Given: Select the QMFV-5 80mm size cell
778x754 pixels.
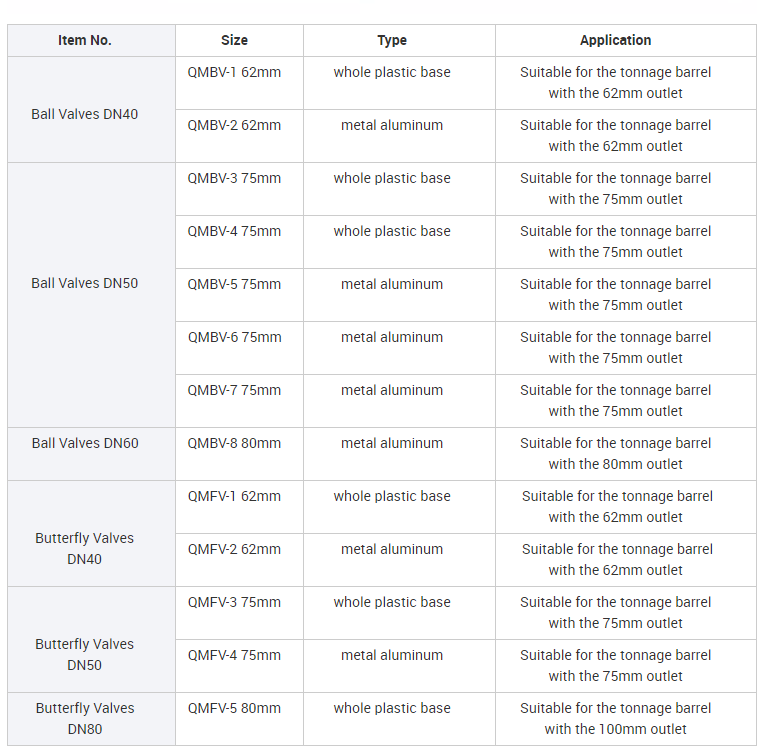Looking at the screenshot, I should point(234,708).
